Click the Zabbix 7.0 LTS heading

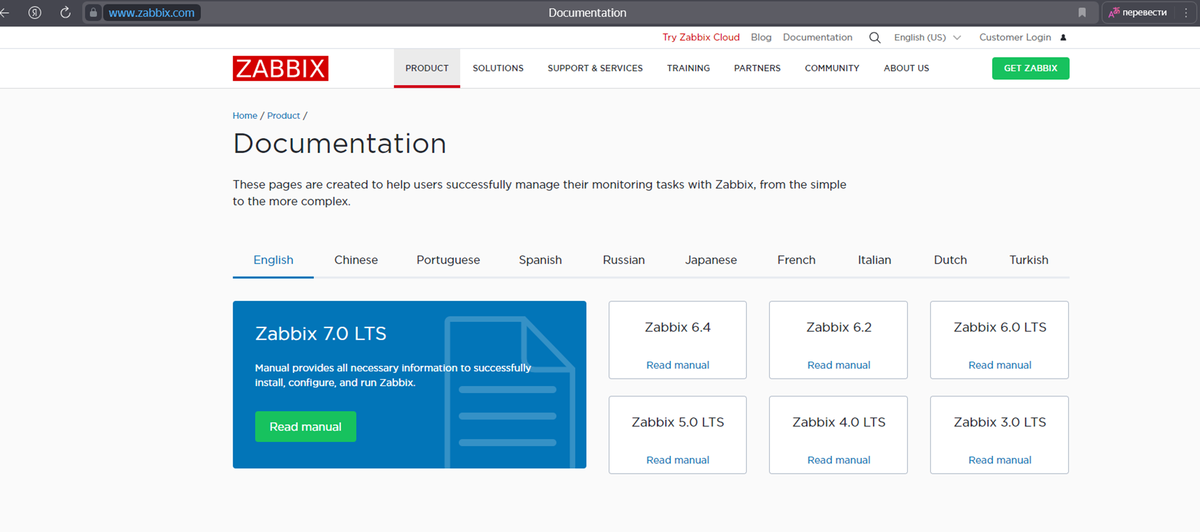pyautogui.click(x=320, y=334)
